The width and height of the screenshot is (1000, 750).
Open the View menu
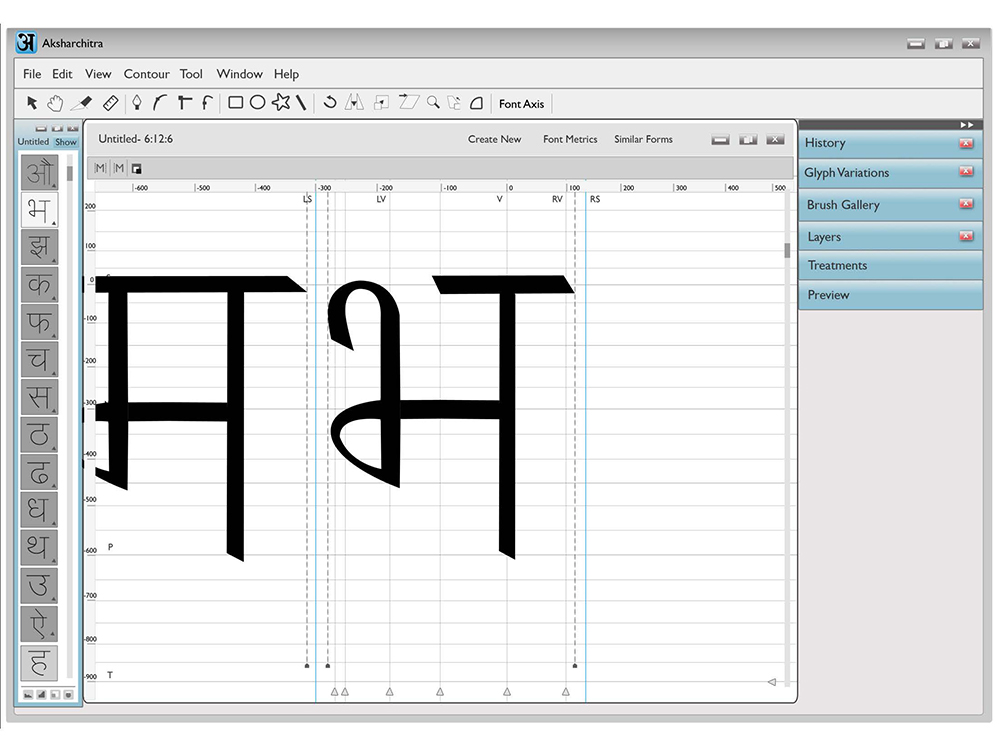(98, 74)
